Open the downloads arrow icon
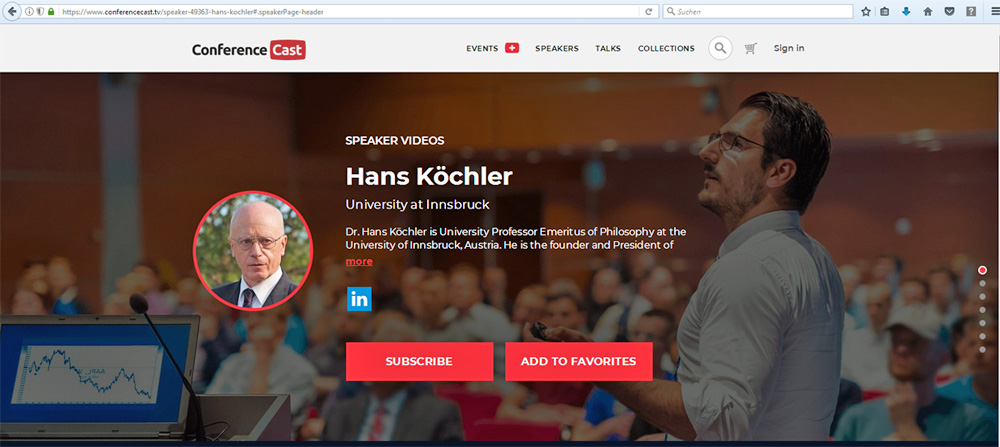This screenshot has width=1000, height=447. 906,11
